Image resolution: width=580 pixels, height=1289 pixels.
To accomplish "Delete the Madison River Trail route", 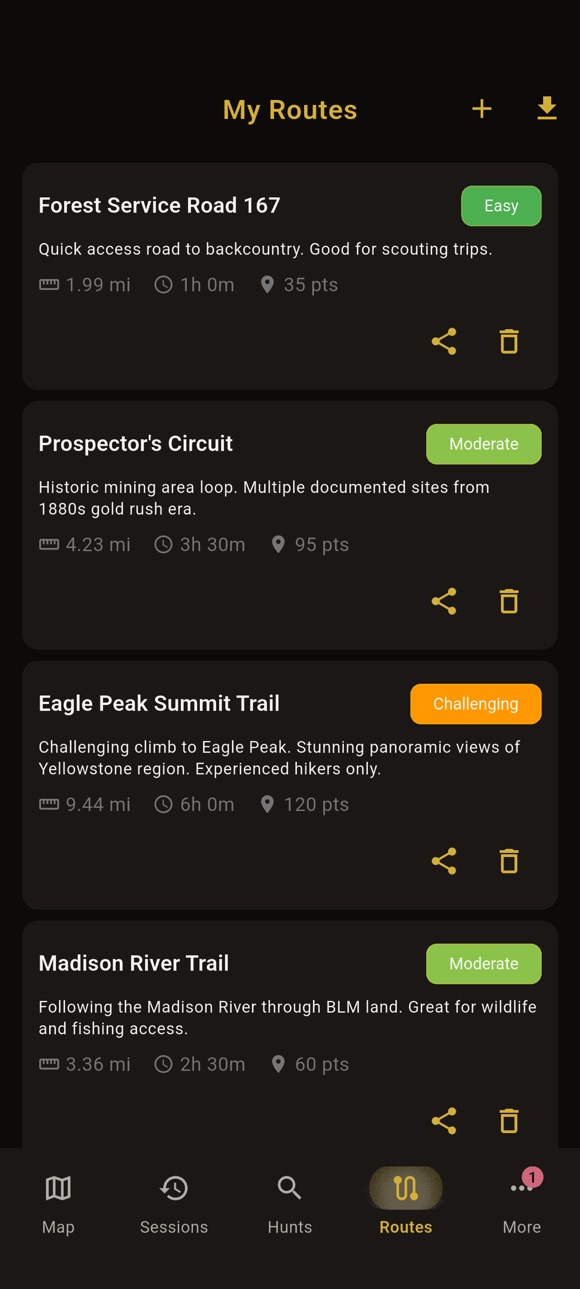I will (508, 1121).
